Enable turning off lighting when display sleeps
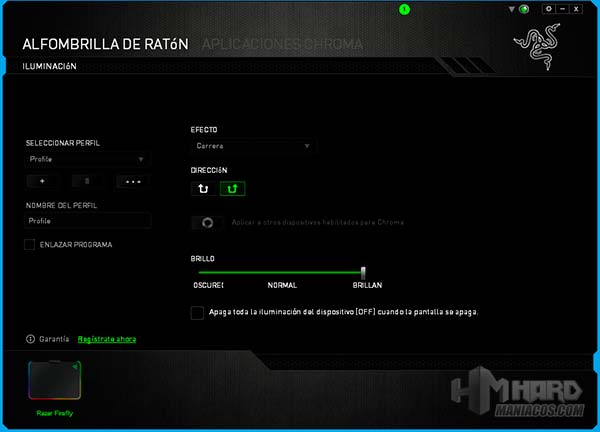Viewport: 600px width, 432px height. point(197,313)
